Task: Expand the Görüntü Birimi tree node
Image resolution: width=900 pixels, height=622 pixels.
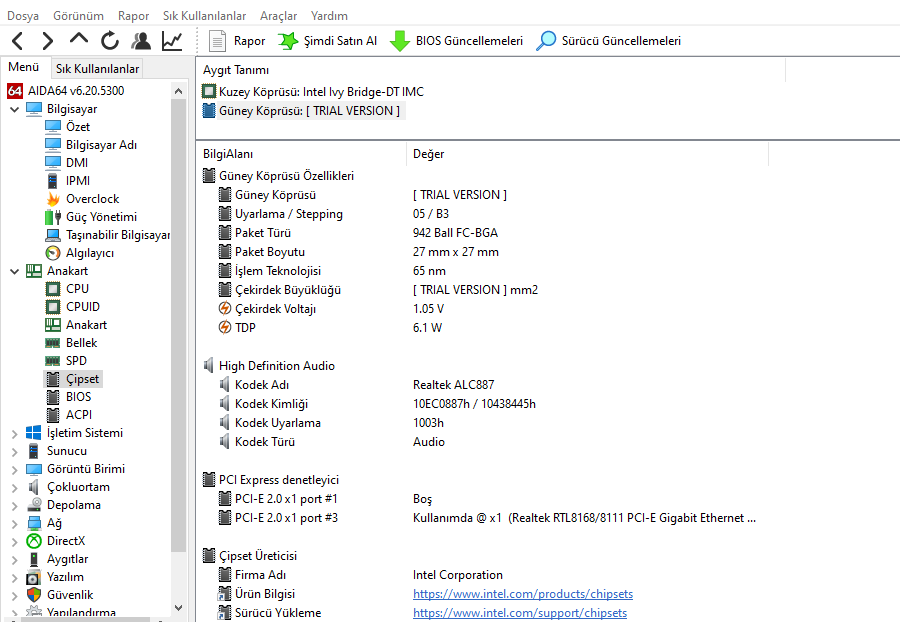Action: pyautogui.click(x=15, y=469)
